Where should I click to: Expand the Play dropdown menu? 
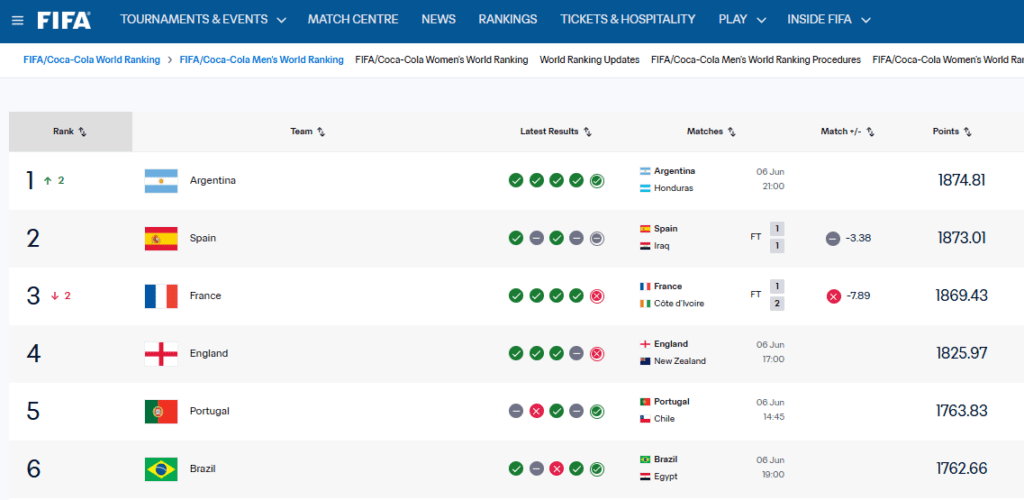coord(742,20)
